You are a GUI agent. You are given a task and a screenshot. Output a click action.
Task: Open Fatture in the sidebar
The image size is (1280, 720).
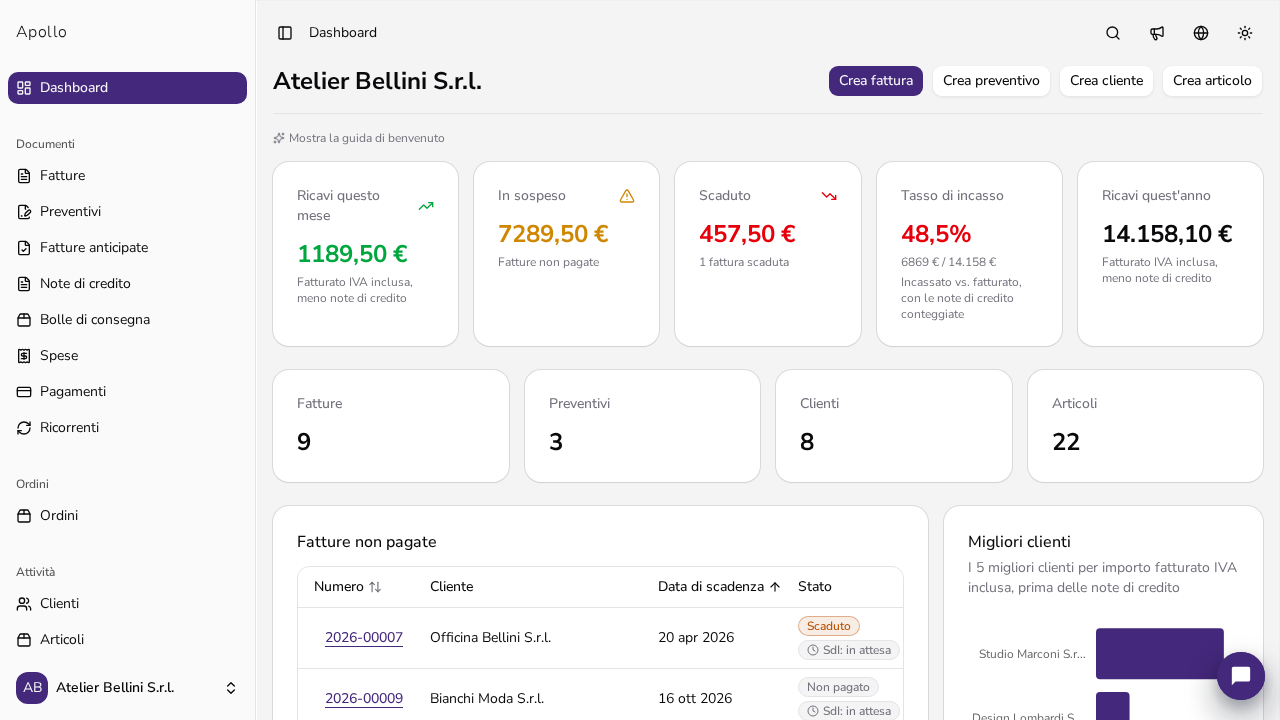(x=127, y=176)
